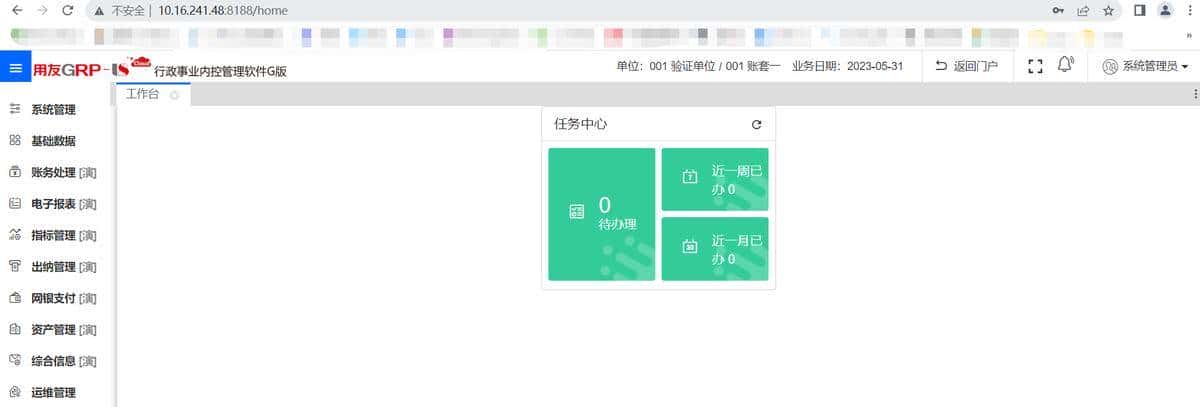Screen dimensions: 1200x407
Task: Click the 系统管理 sidebar icon
Action: (x=15, y=110)
